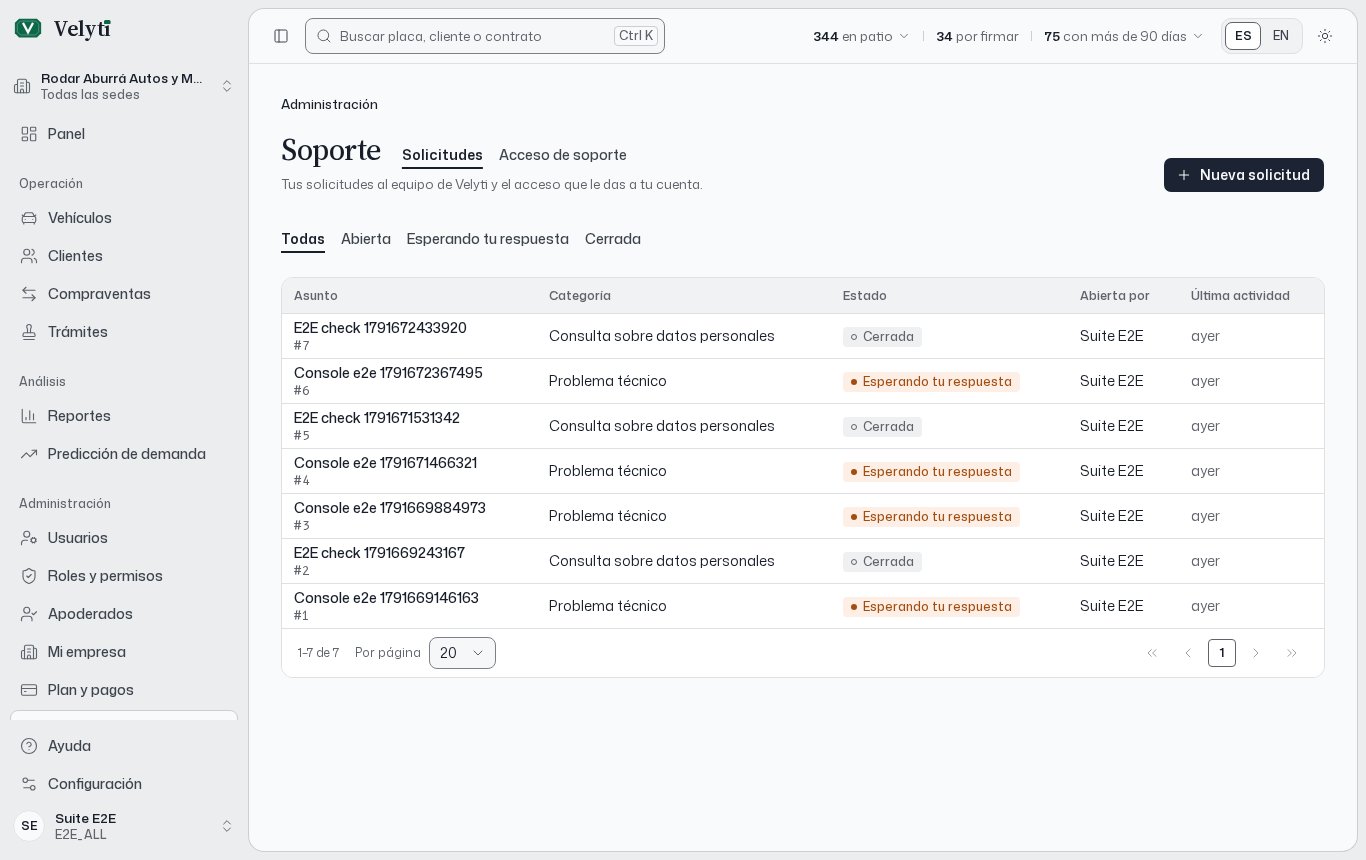Open the Panel dashboard icon

pos(29,134)
